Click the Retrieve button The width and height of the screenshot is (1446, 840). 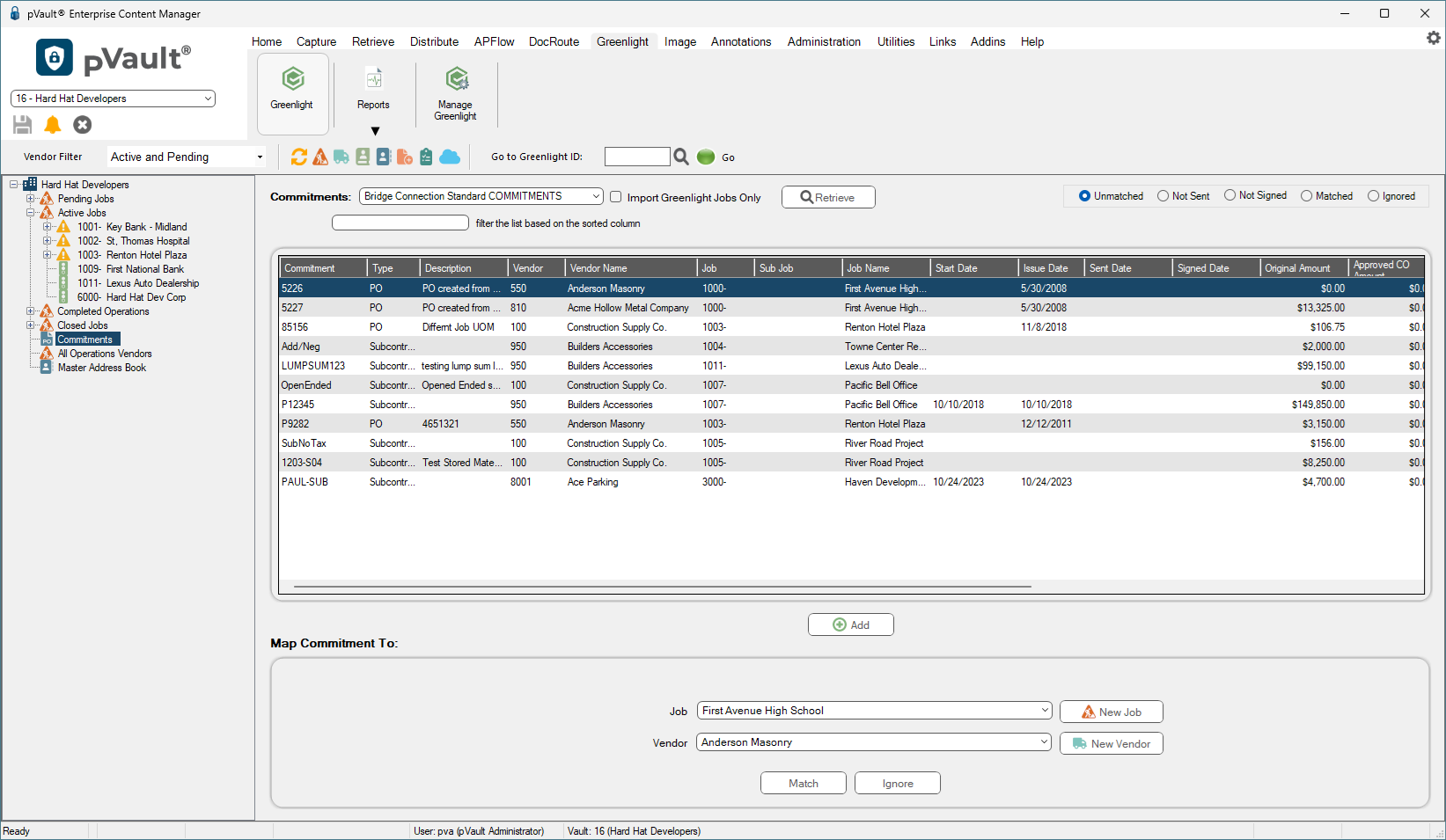[828, 197]
